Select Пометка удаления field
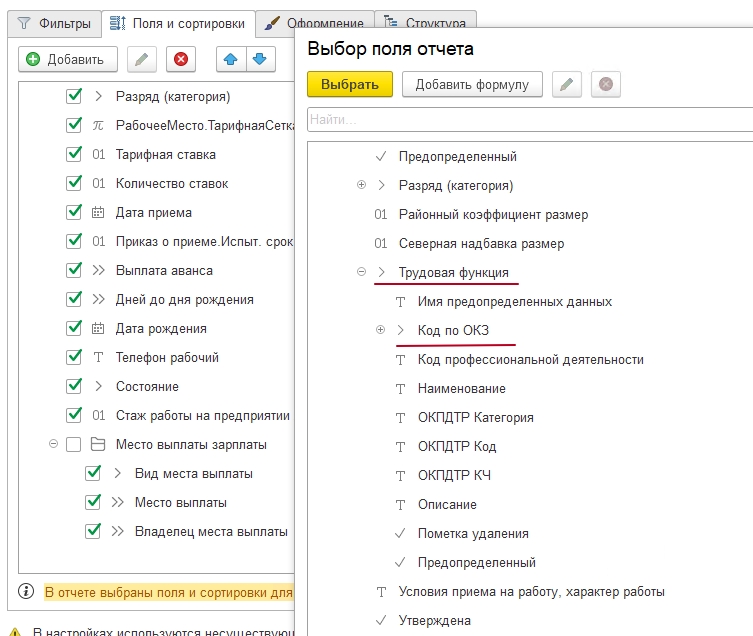The width and height of the screenshot is (753, 636). point(473,534)
